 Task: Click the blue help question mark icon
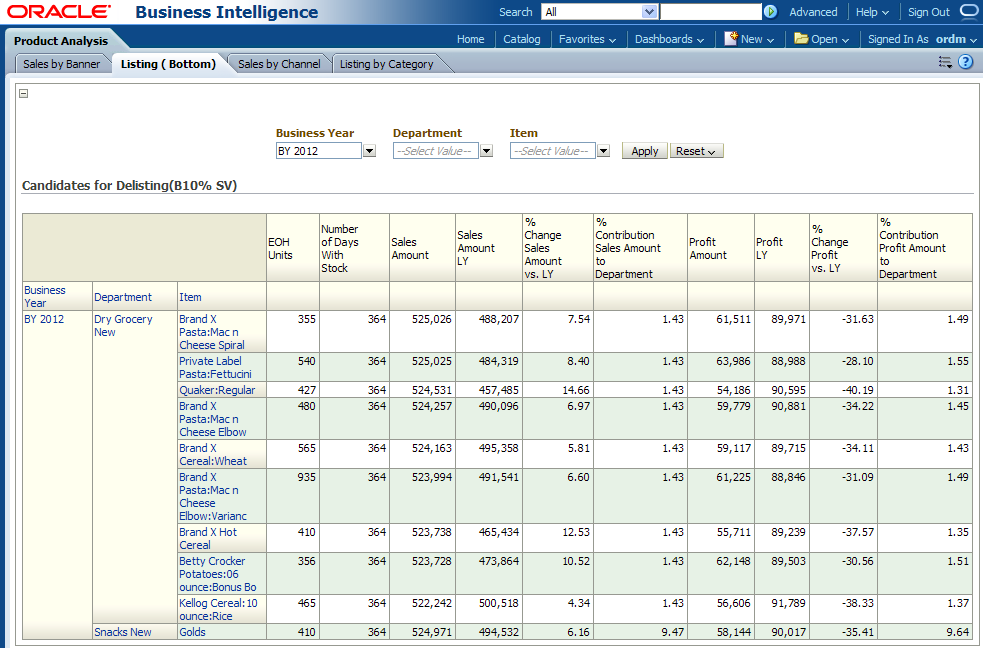coord(965,62)
